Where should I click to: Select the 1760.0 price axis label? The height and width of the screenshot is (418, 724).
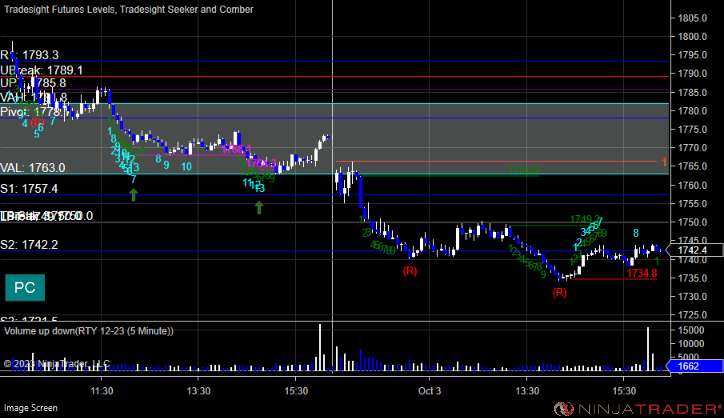pyautogui.click(x=693, y=186)
